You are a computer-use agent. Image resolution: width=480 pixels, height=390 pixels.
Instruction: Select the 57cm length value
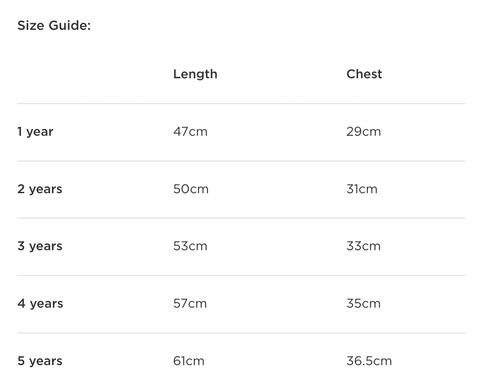(x=190, y=303)
